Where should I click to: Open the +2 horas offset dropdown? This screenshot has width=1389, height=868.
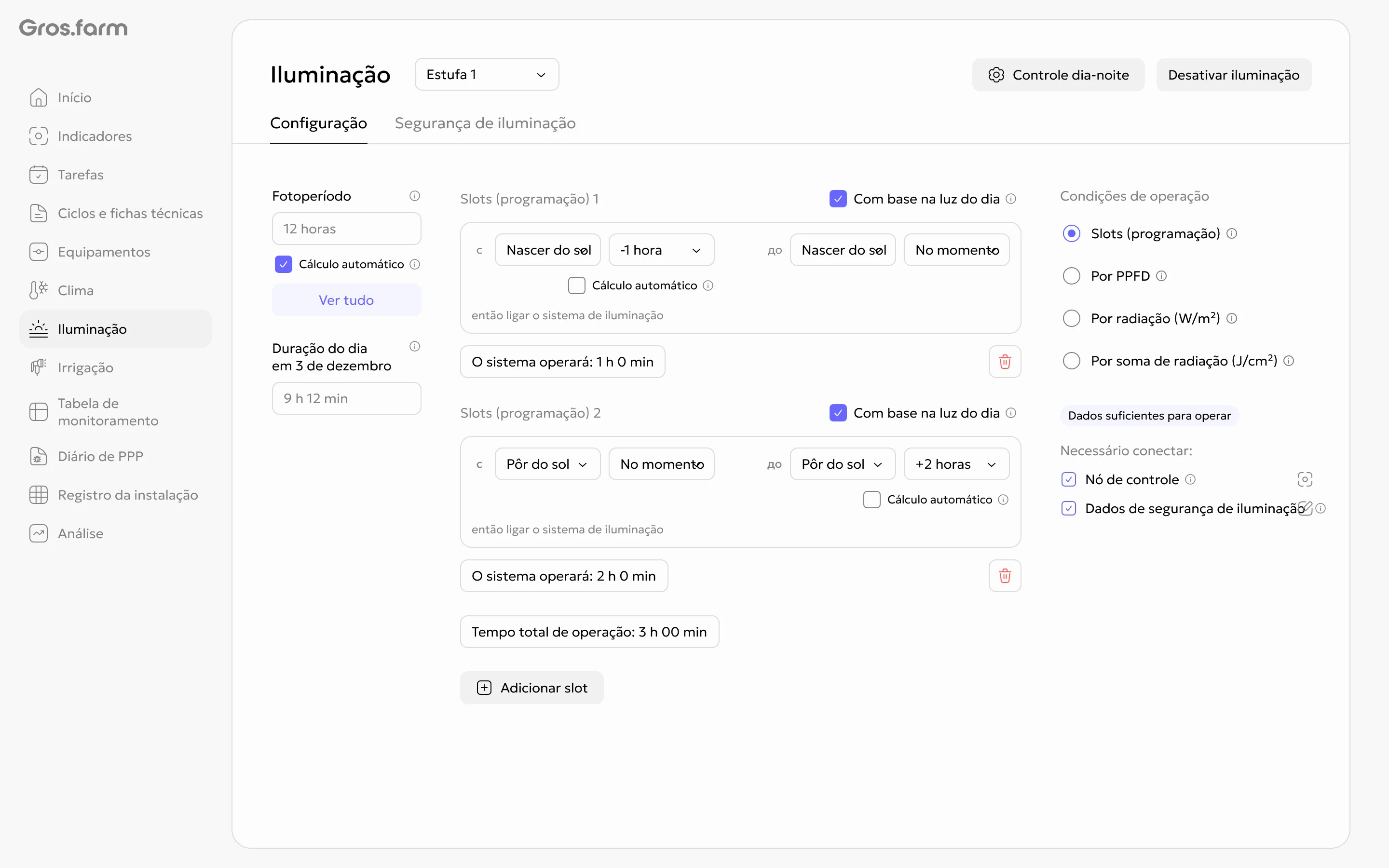(956, 464)
